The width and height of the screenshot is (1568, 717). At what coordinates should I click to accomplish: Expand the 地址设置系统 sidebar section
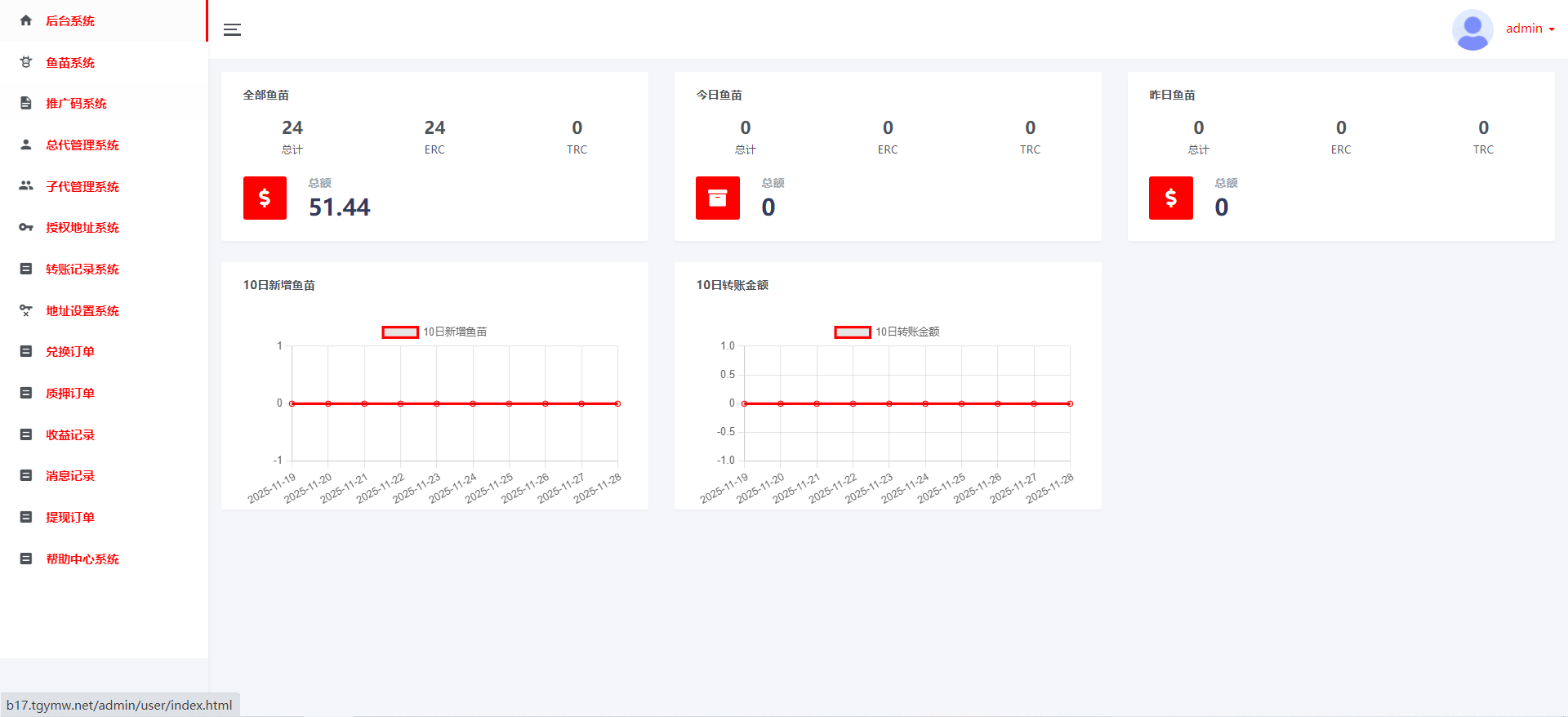[82, 310]
